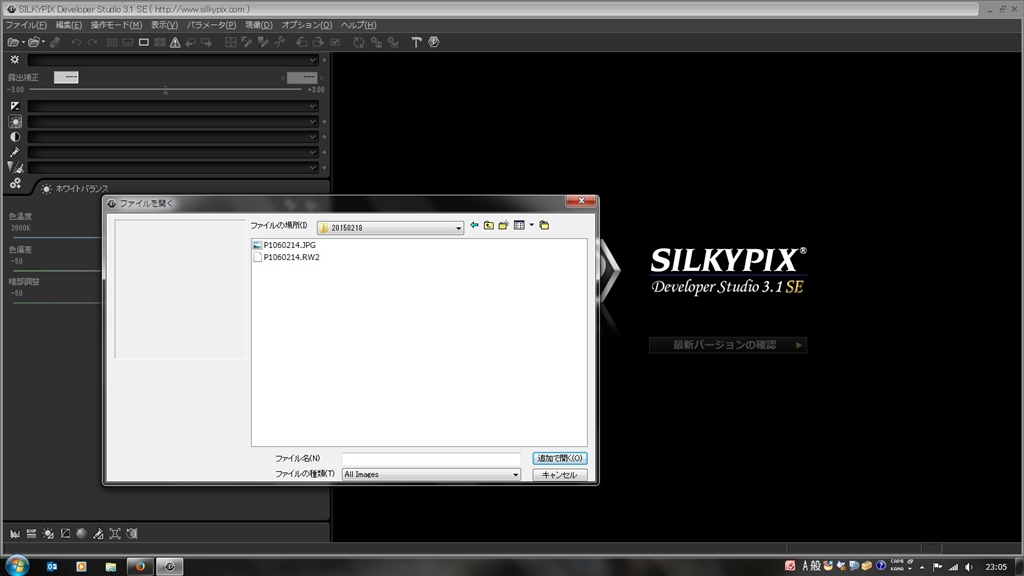Click the rotate right toolbar icon
Screen dimensions: 1024x576
317,42
